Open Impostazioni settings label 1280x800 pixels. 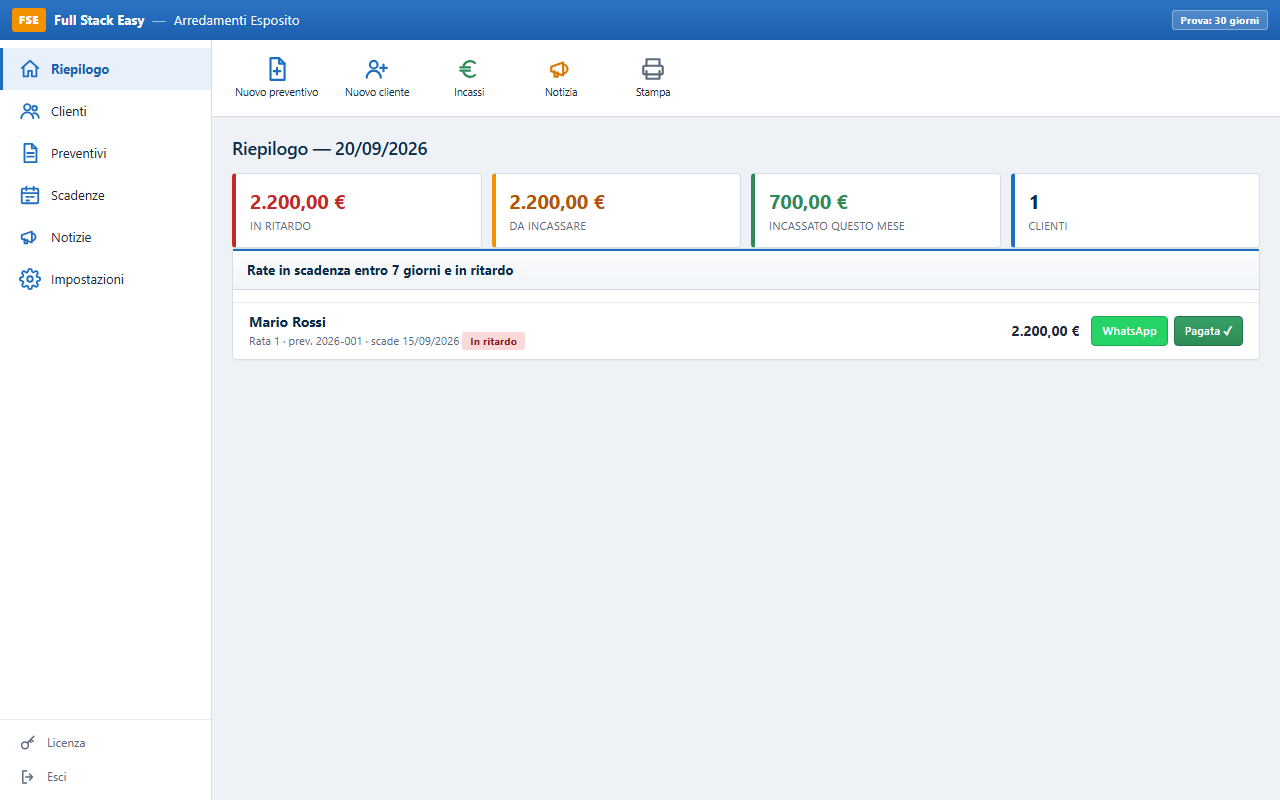88,279
